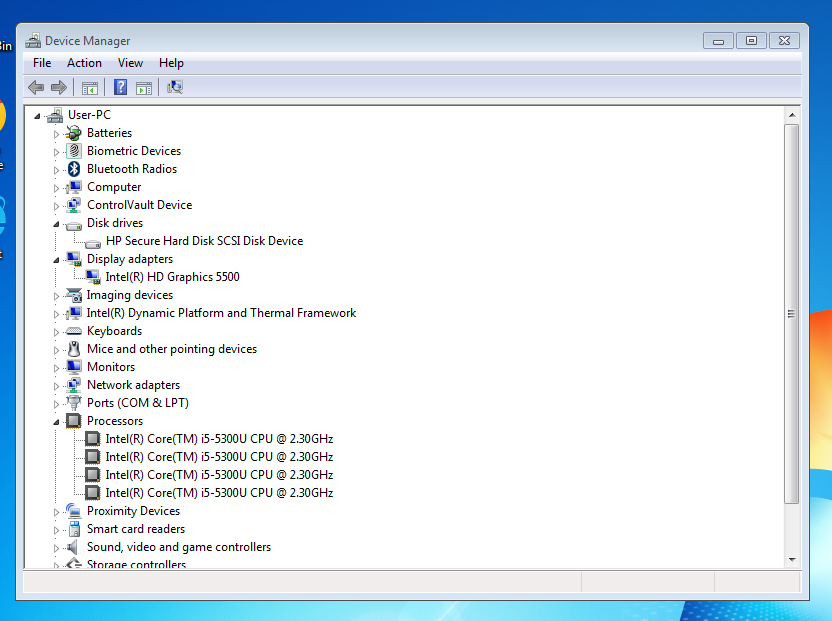Click the Proximity Devices icon

point(74,511)
